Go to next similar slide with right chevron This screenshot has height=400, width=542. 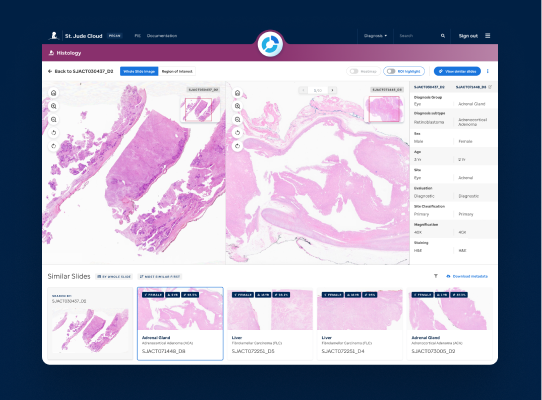[x=333, y=90]
